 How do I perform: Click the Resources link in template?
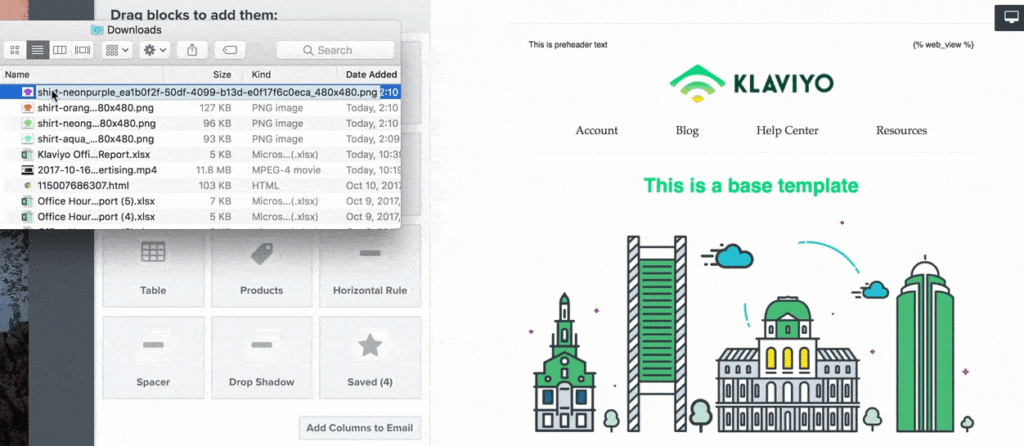tap(901, 131)
